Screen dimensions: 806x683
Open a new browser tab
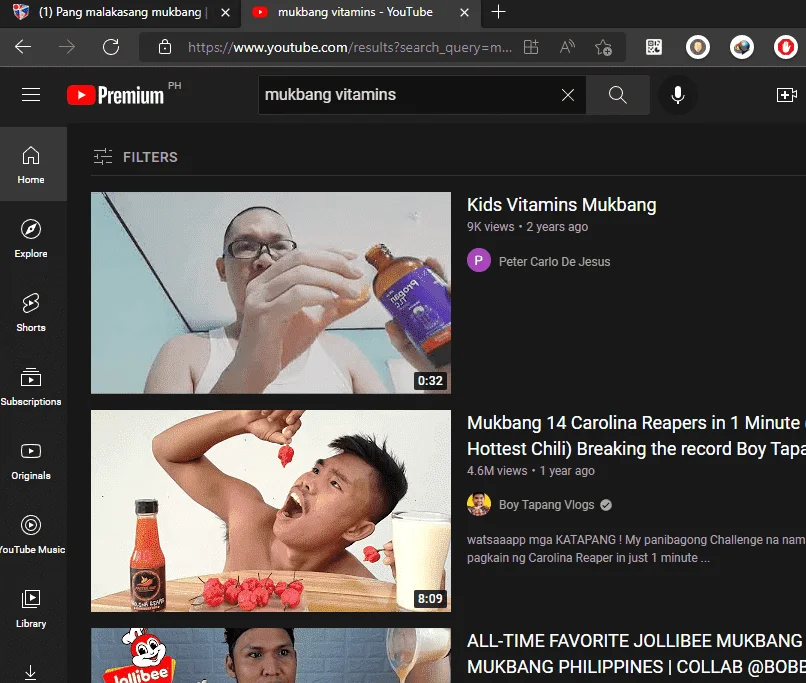pyautogui.click(x=498, y=12)
